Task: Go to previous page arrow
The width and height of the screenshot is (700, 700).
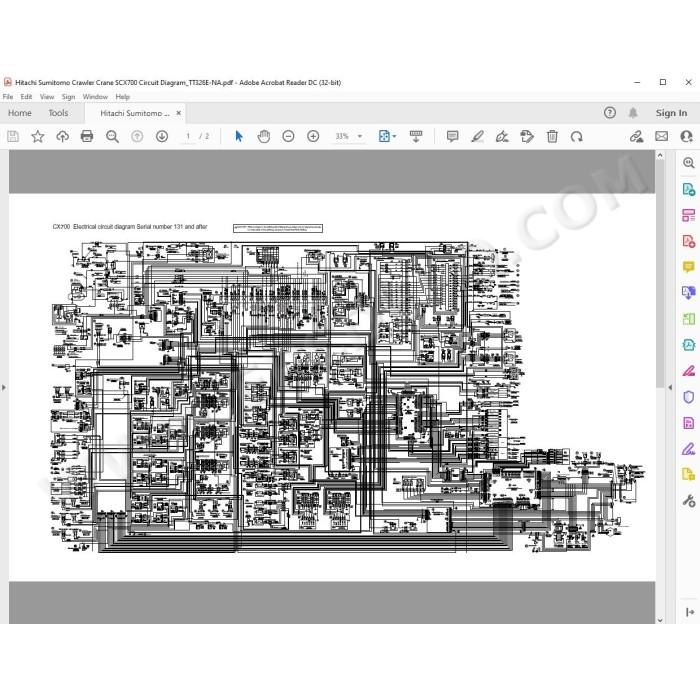Action: coord(137,136)
